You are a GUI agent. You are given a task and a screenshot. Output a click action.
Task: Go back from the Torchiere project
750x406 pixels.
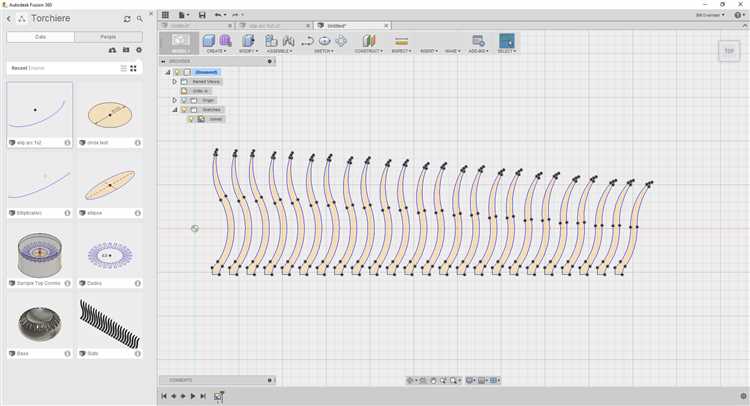click(x=9, y=19)
